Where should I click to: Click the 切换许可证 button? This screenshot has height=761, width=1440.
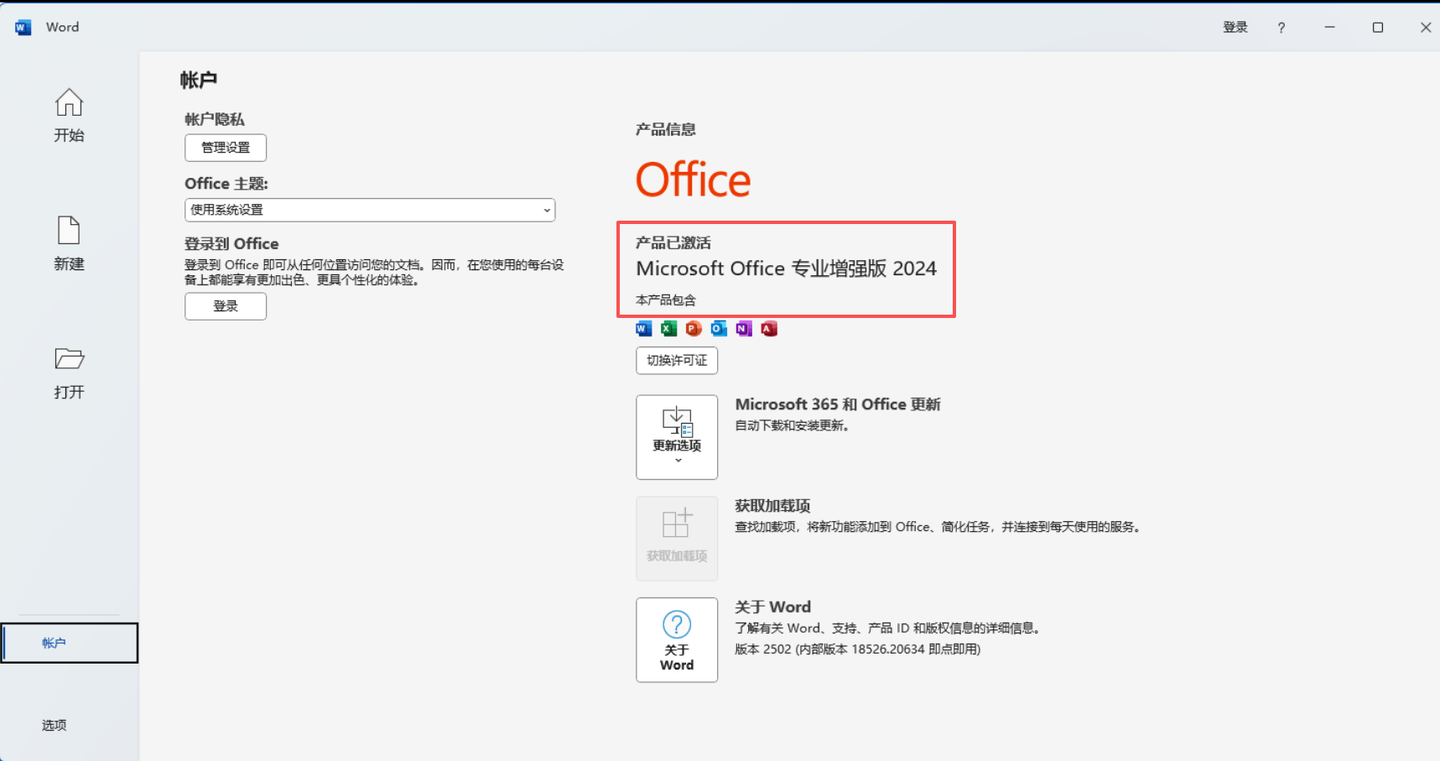[x=677, y=360]
